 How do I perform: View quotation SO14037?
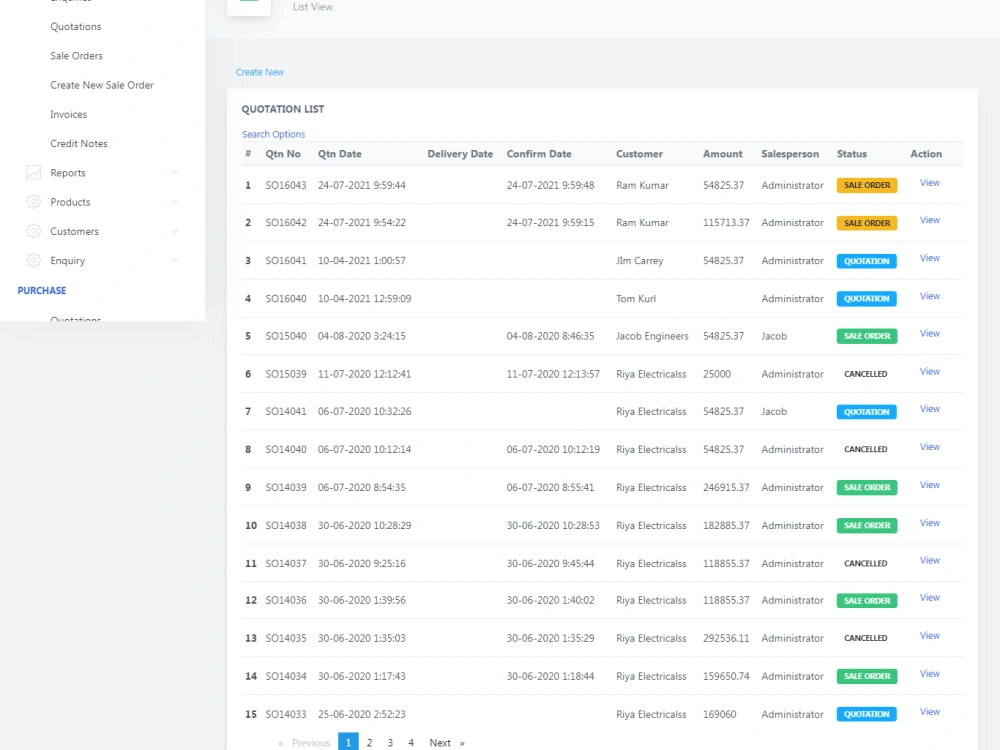(x=929, y=561)
